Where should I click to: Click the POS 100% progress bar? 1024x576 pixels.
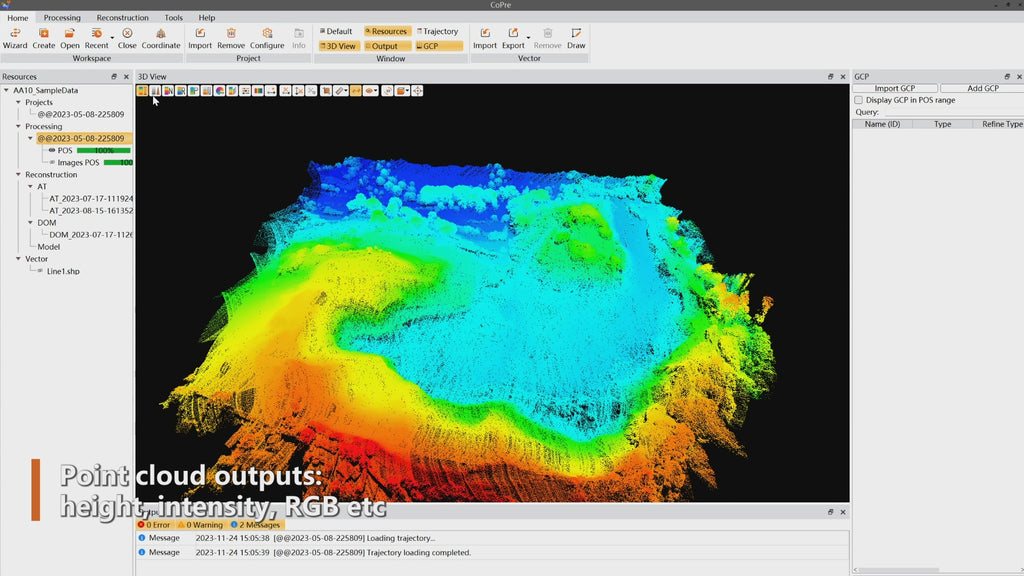(x=104, y=151)
